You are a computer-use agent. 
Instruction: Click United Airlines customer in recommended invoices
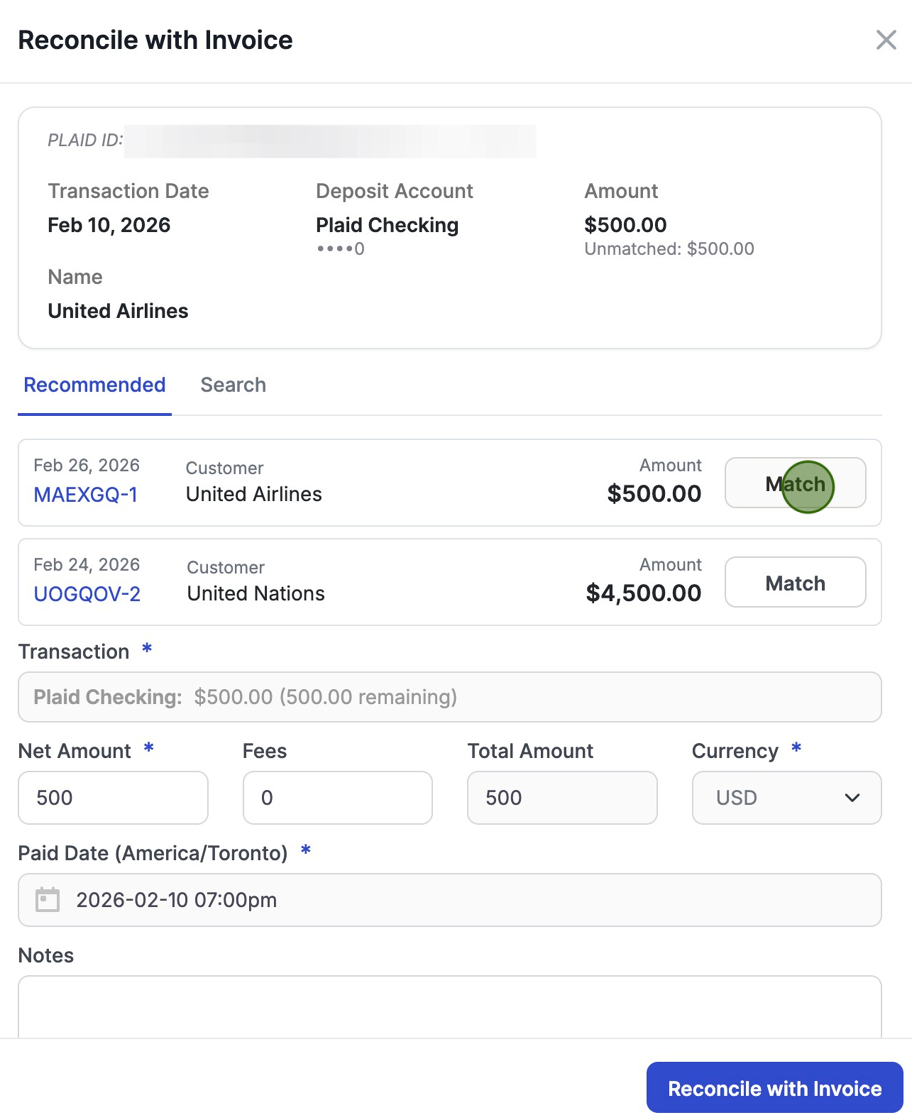click(254, 494)
